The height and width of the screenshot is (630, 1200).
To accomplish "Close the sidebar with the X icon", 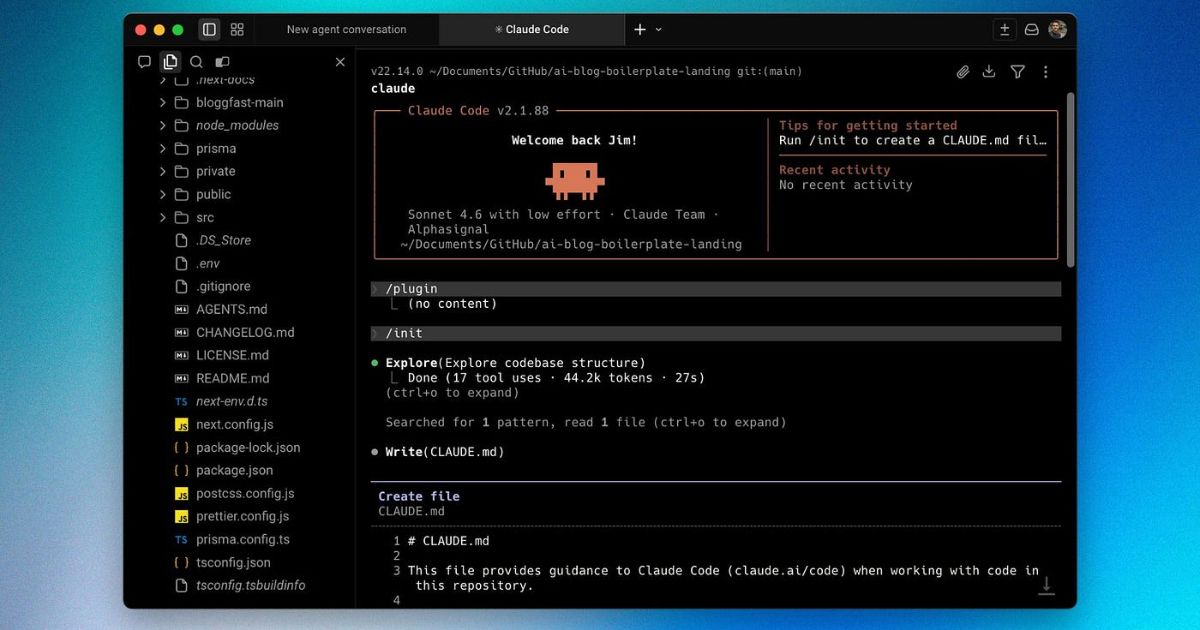I will [x=340, y=62].
